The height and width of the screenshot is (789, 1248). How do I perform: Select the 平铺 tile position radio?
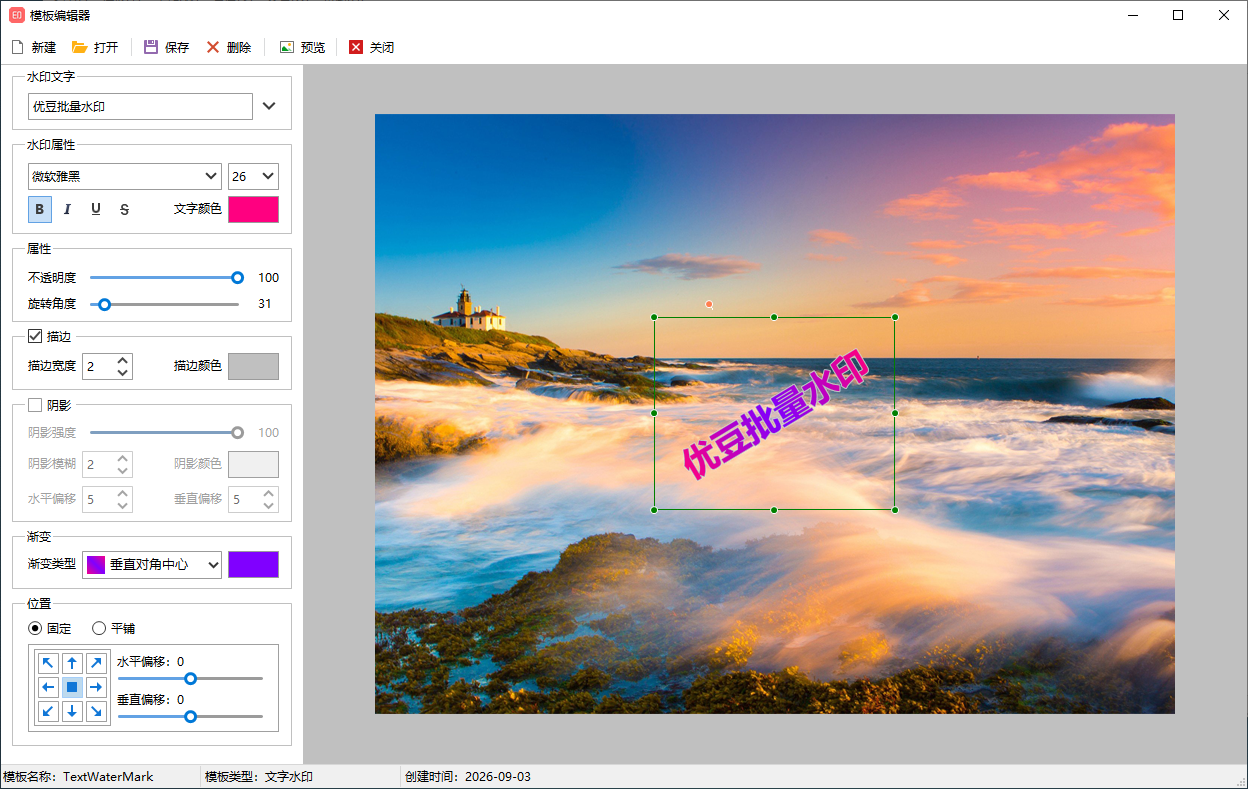[x=99, y=628]
